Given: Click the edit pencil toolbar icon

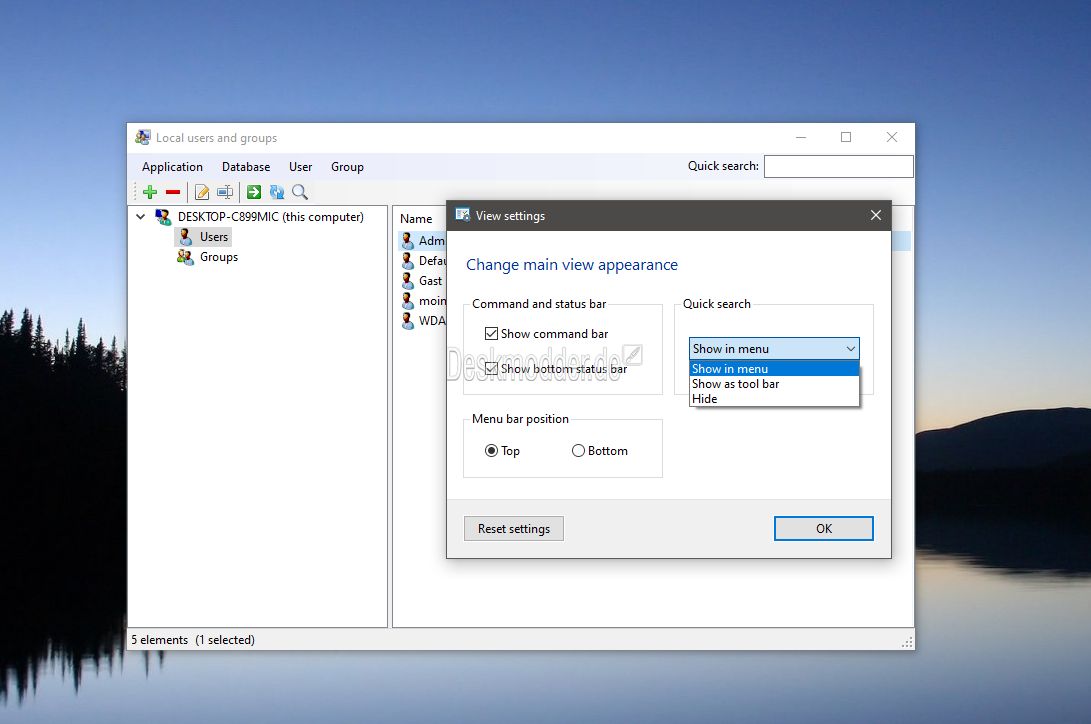Looking at the screenshot, I should pos(202,192).
